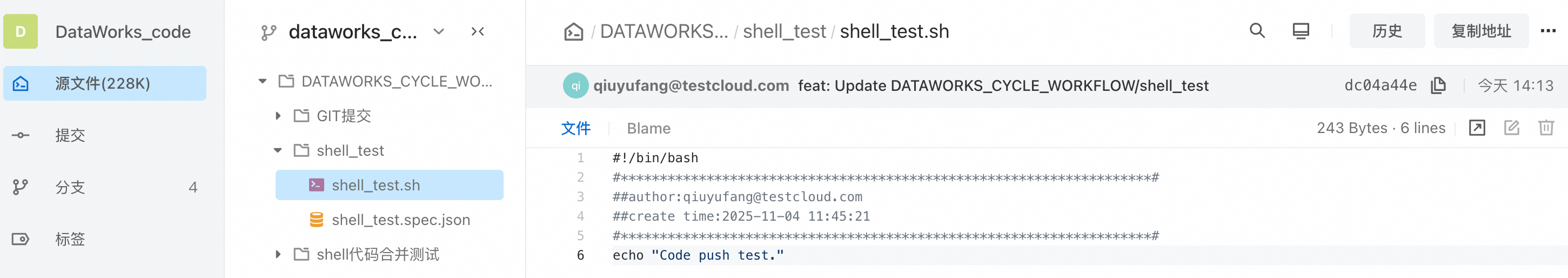
Task: Edit shell_test.sh with pencil icon
Action: [1511, 128]
